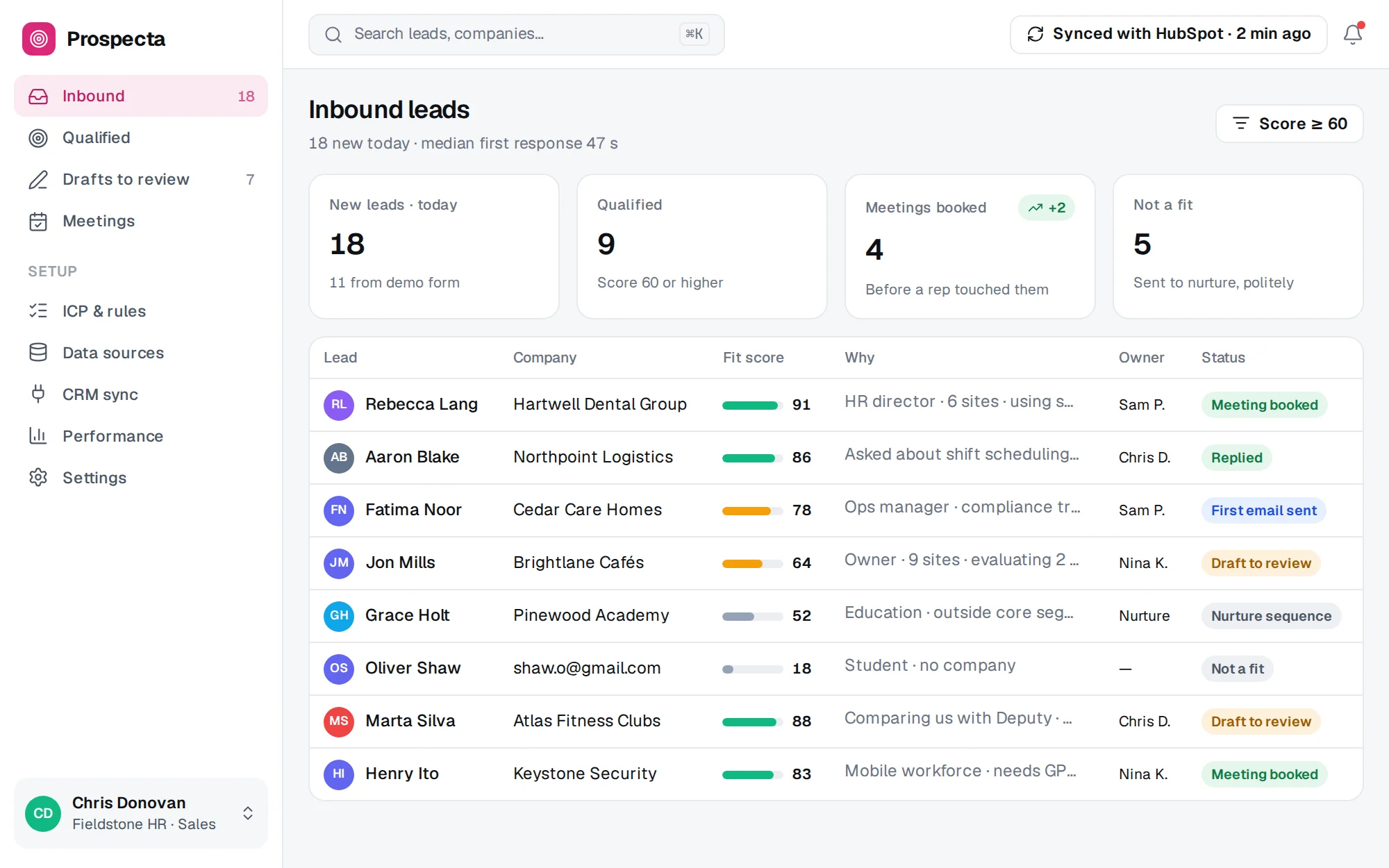Click Rebecca Lang's fit score bar
Image resolution: width=1389 pixels, height=868 pixels.
(x=753, y=405)
